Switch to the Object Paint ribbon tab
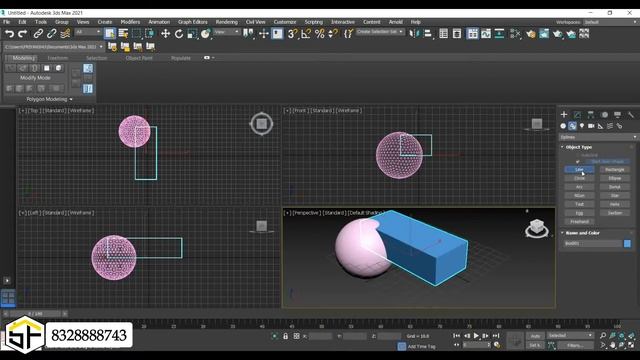Image resolution: width=640 pixels, height=360 pixels. click(139, 58)
